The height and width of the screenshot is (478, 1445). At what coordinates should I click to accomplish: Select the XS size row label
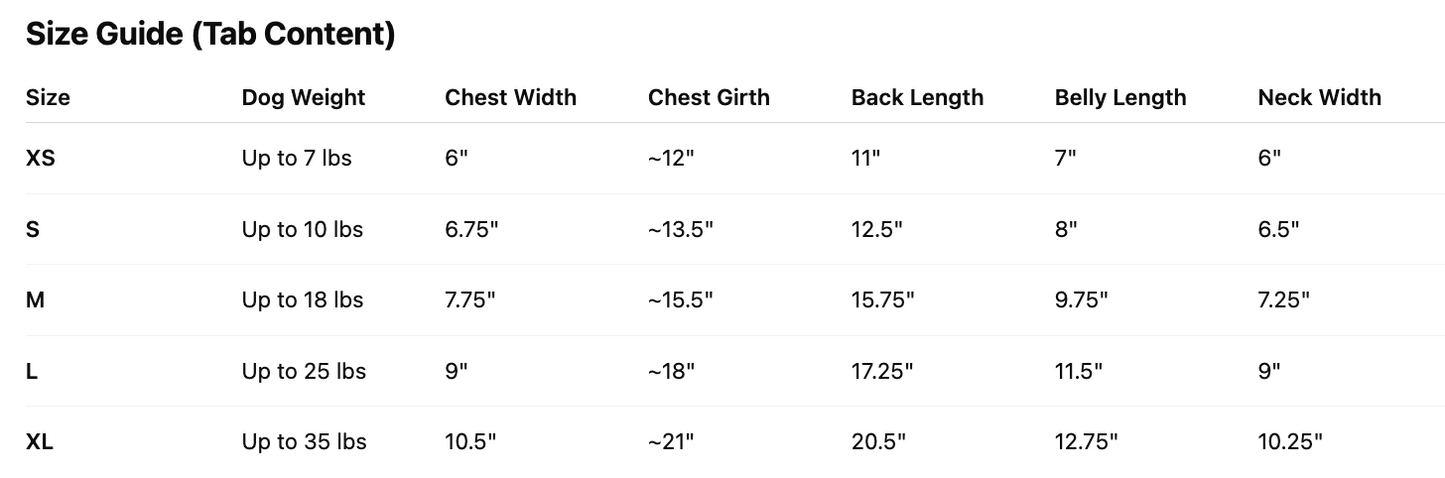click(x=40, y=158)
